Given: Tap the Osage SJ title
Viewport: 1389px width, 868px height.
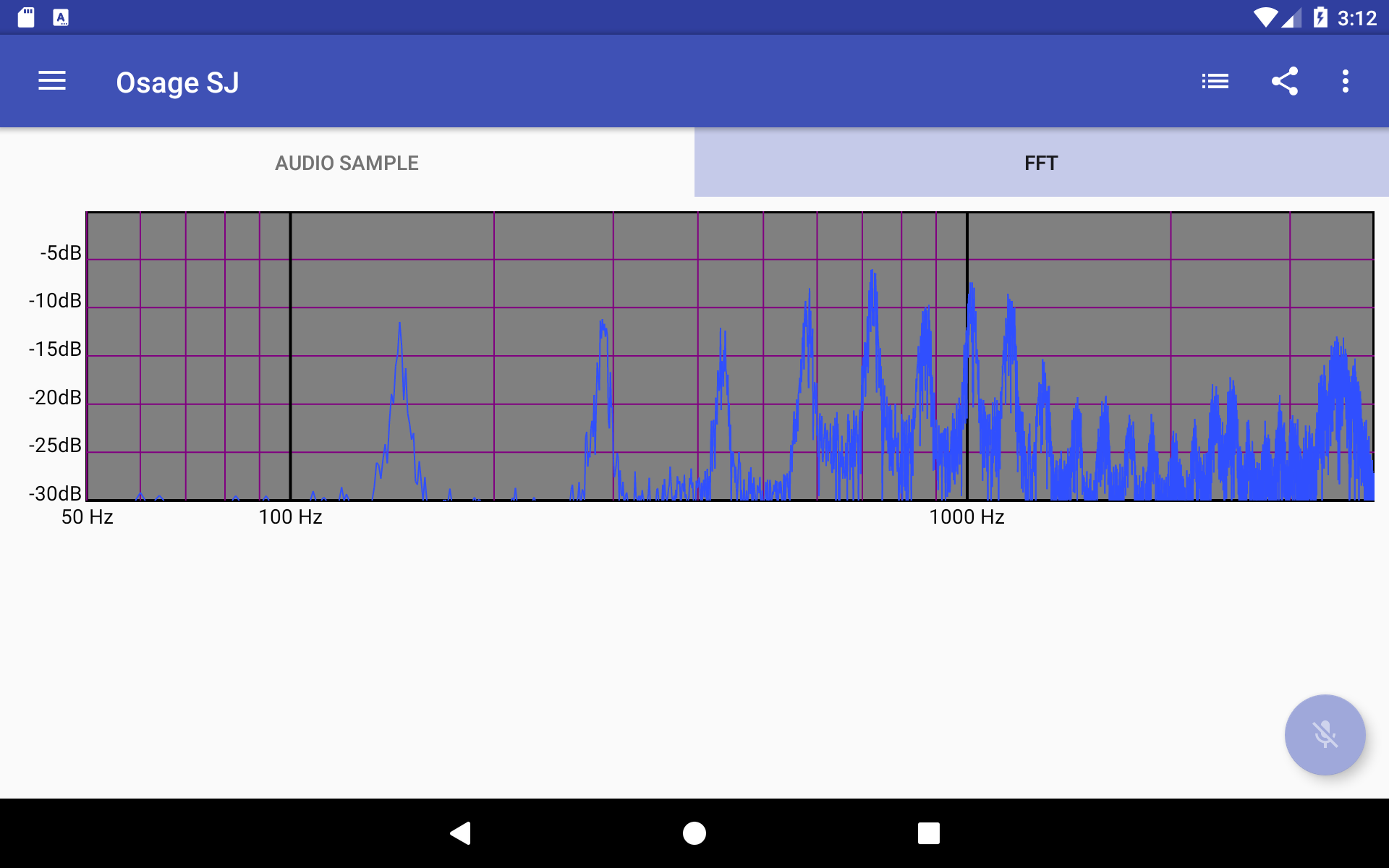Looking at the screenshot, I should coord(178,82).
